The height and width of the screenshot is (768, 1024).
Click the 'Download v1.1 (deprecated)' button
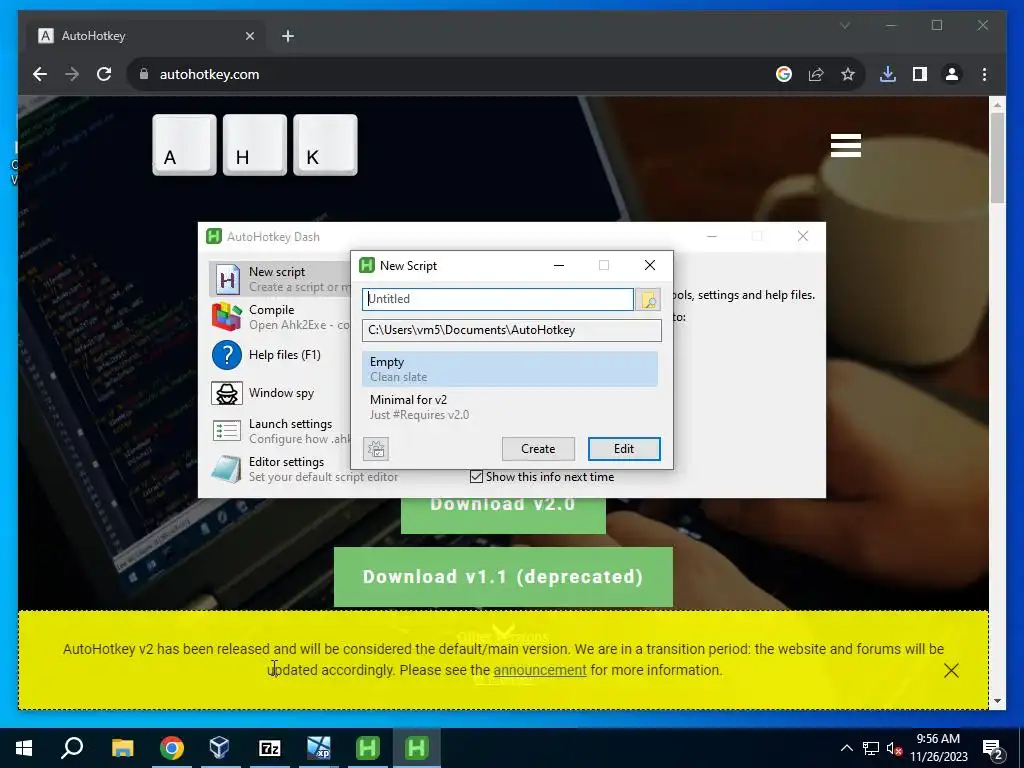503,577
